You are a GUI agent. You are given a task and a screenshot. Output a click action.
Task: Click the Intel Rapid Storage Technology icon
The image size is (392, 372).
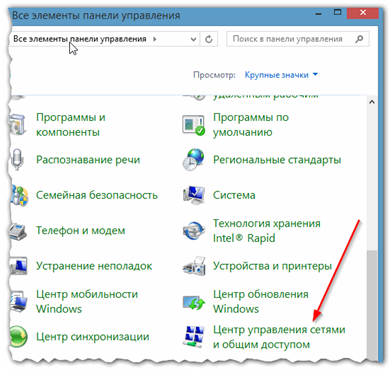coord(193,230)
